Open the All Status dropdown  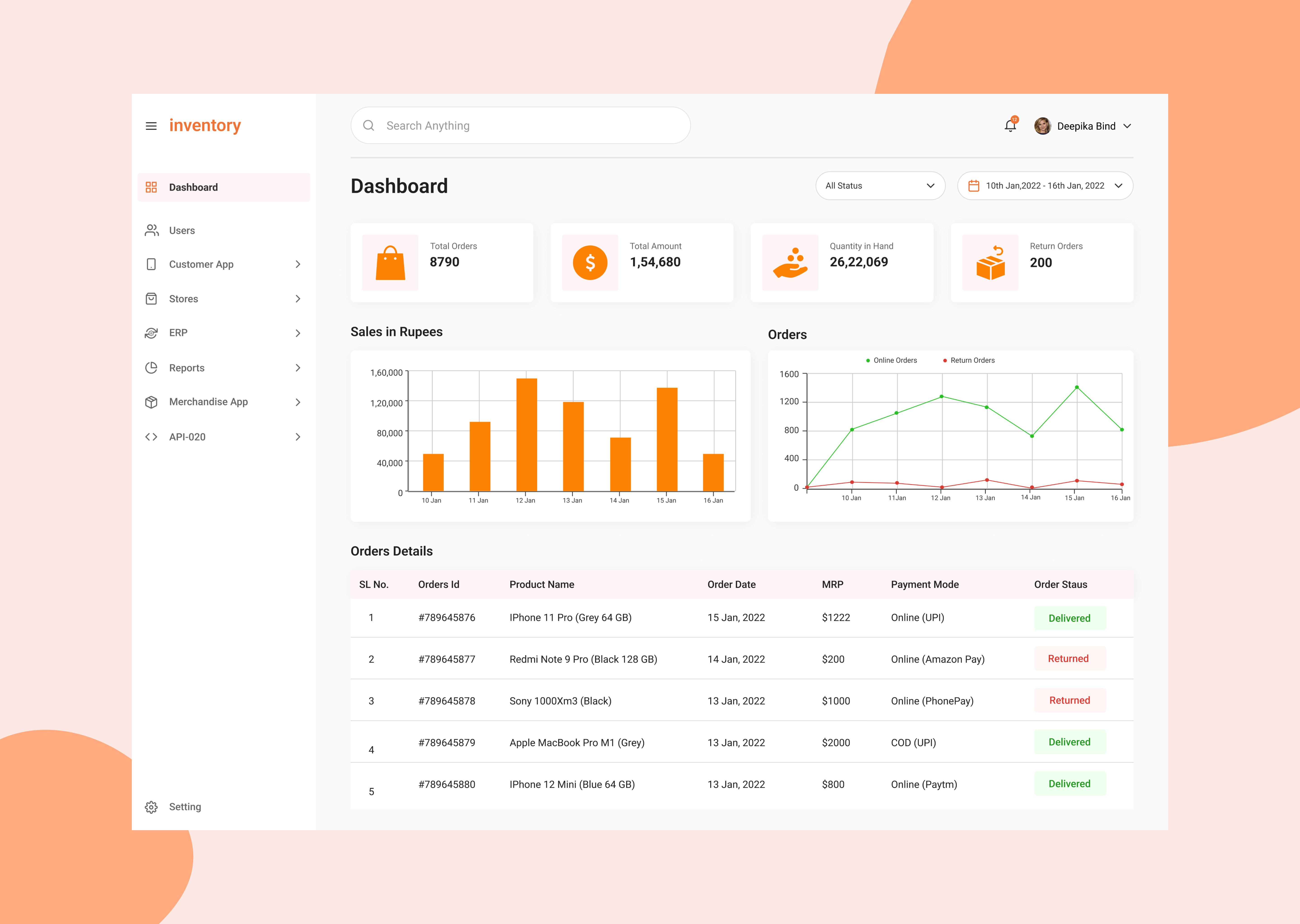(880, 185)
